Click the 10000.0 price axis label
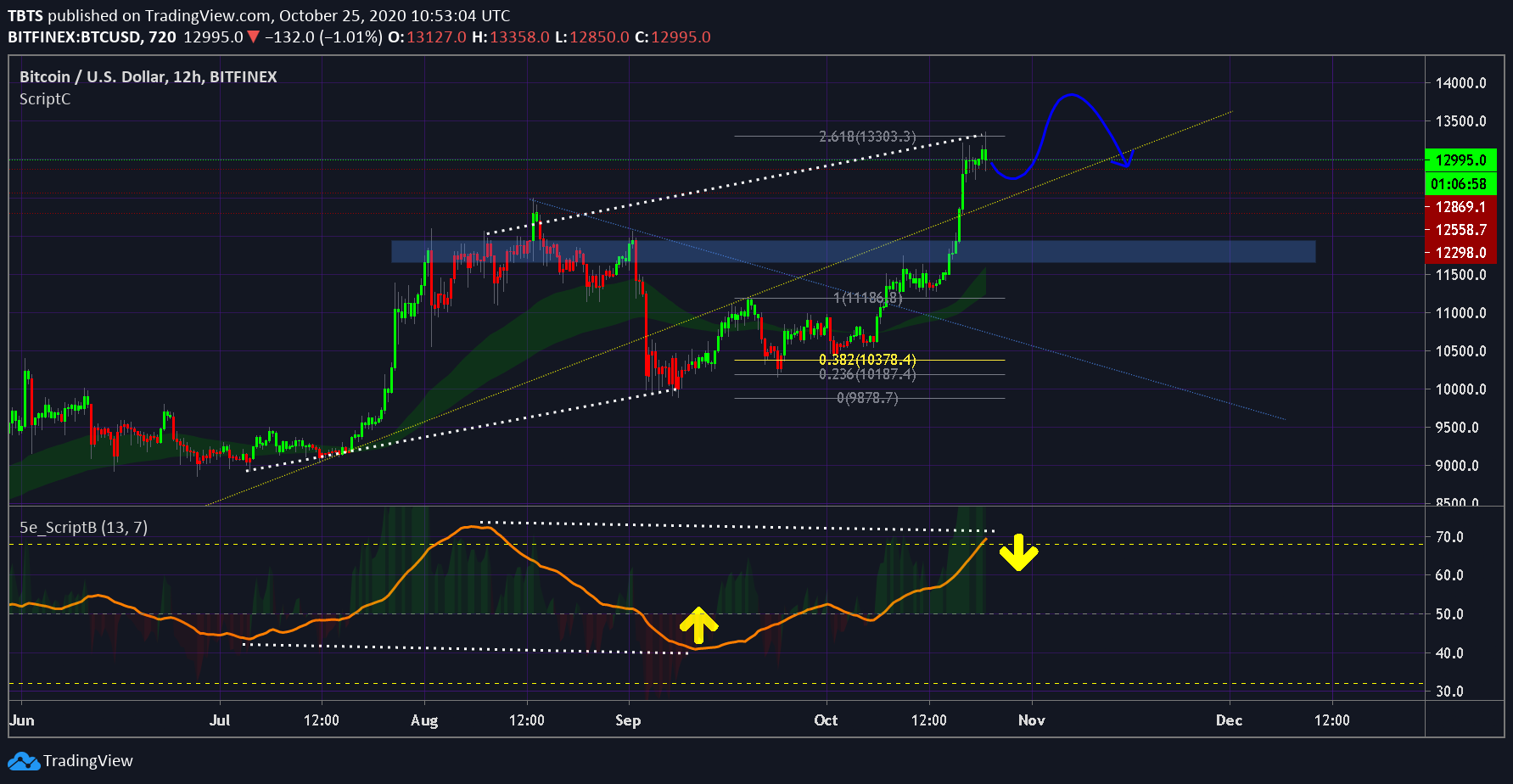The image size is (1513, 784). [1461, 389]
